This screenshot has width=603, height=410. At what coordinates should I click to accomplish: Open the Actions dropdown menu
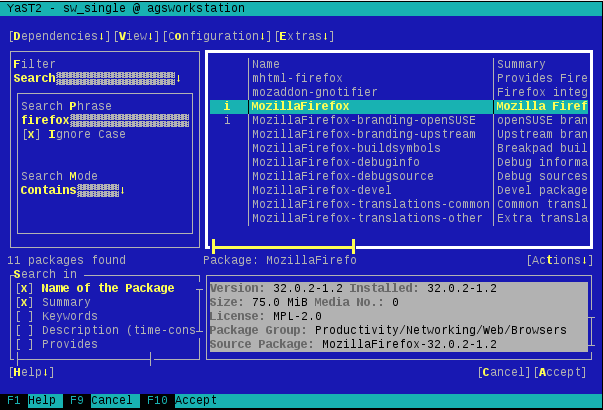[x=560, y=260]
